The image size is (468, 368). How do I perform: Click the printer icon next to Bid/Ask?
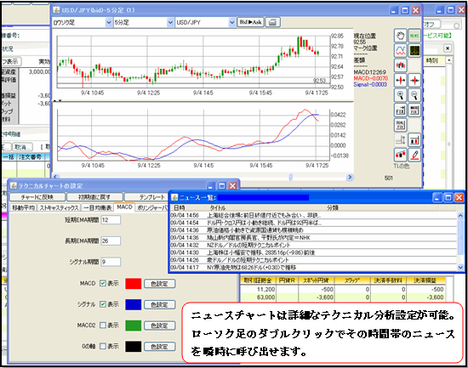pyautogui.click(x=273, y=22)
